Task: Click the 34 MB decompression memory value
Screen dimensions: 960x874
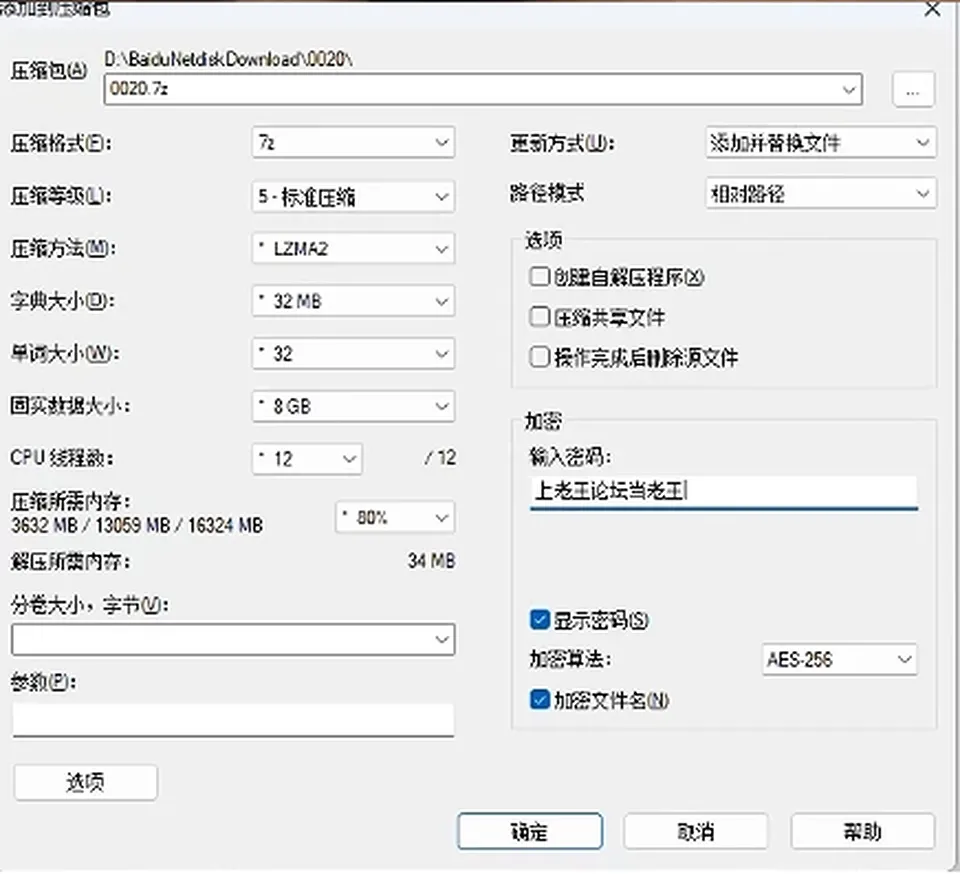Action: pyautogui.click(x=432, y=561)
